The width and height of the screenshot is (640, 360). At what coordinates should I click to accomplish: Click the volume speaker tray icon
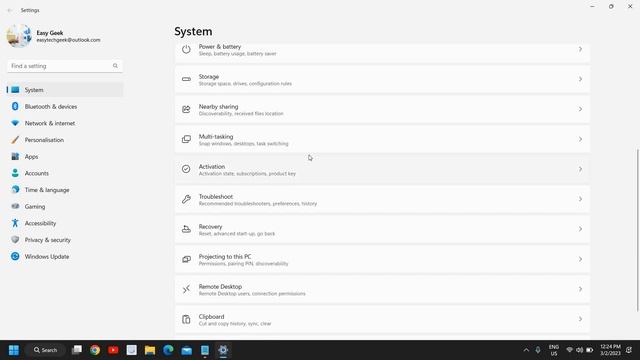tap(580, 350)
